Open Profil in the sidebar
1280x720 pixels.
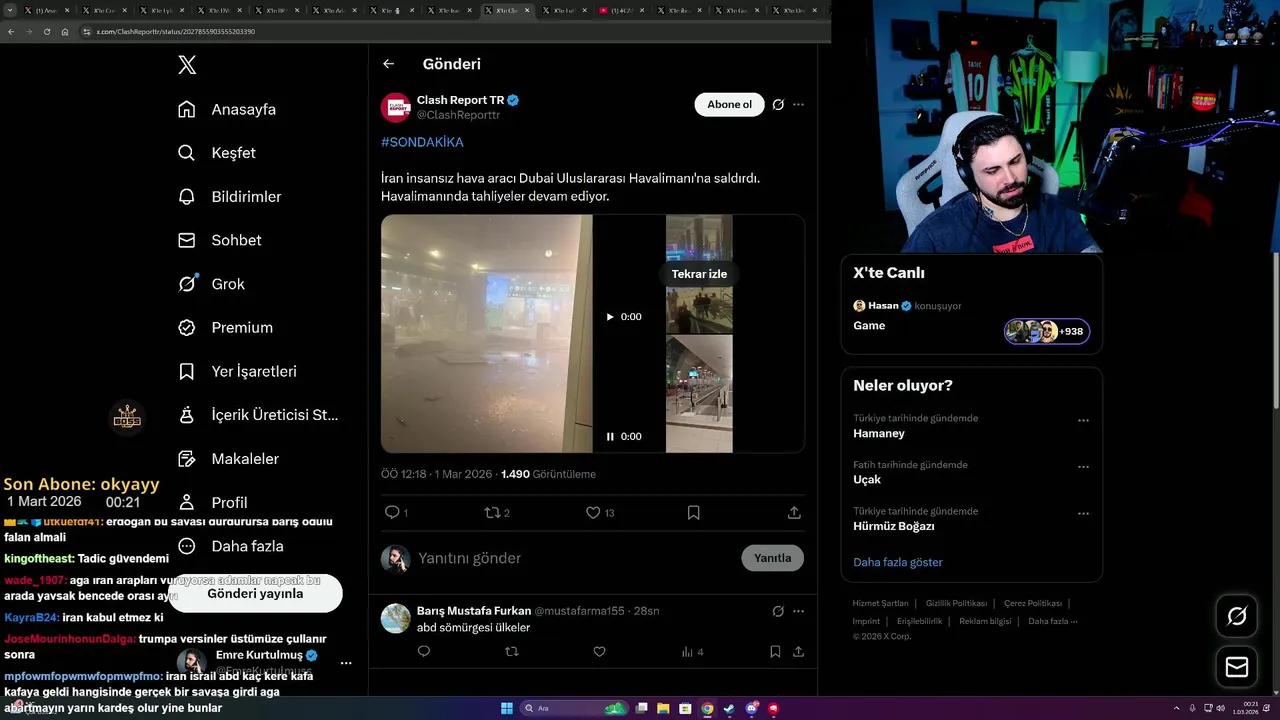point(212,502)
